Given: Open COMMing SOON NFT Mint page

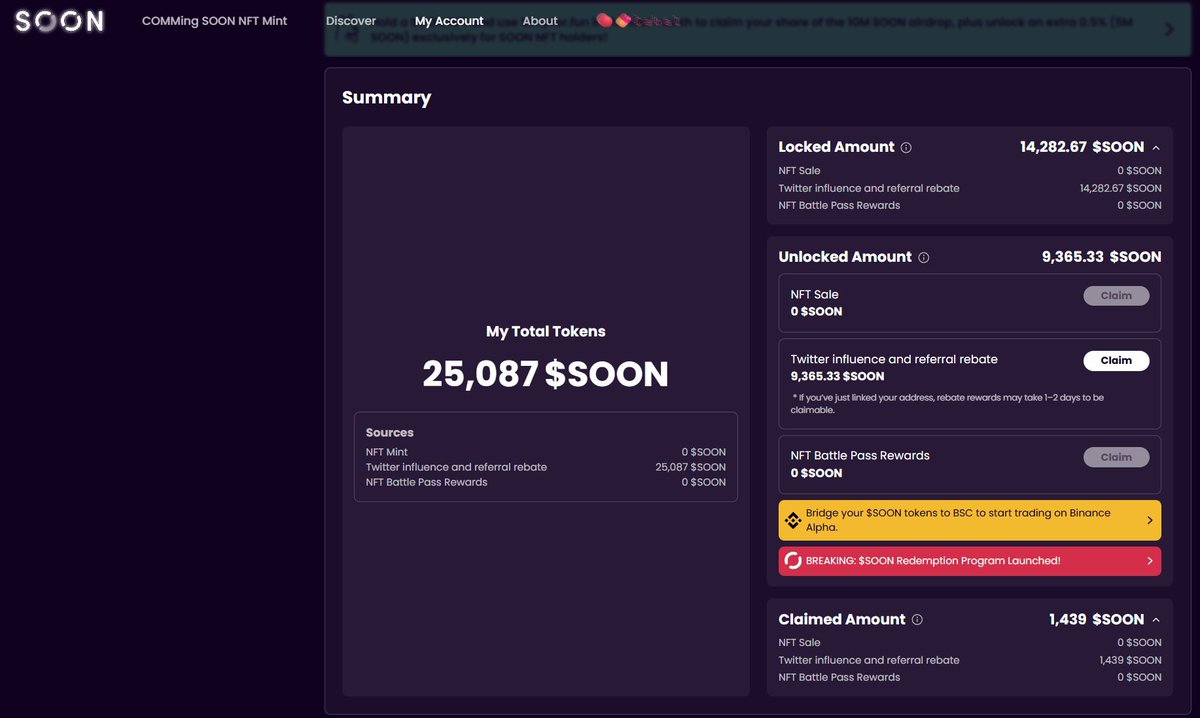Looking at the screenshot, I should (214, 21).
